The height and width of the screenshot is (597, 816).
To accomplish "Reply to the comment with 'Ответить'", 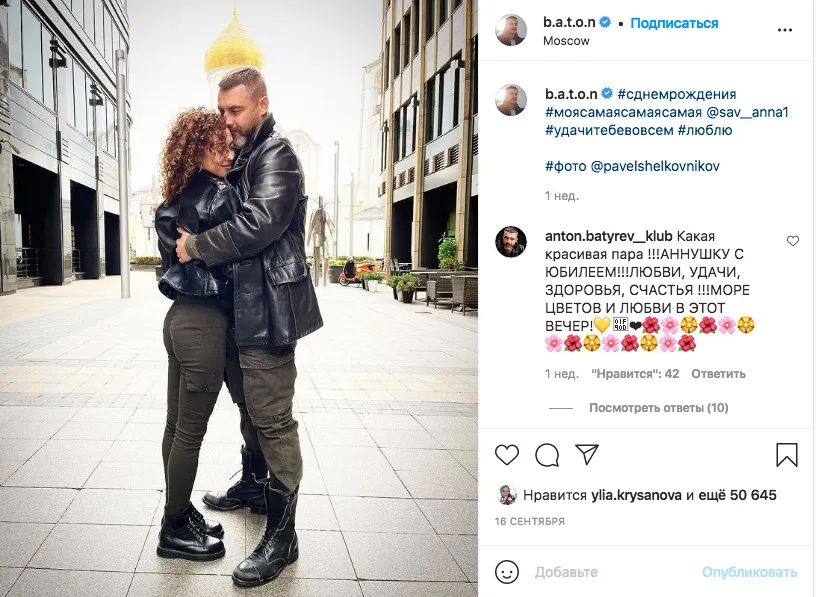I will [718, 374].
